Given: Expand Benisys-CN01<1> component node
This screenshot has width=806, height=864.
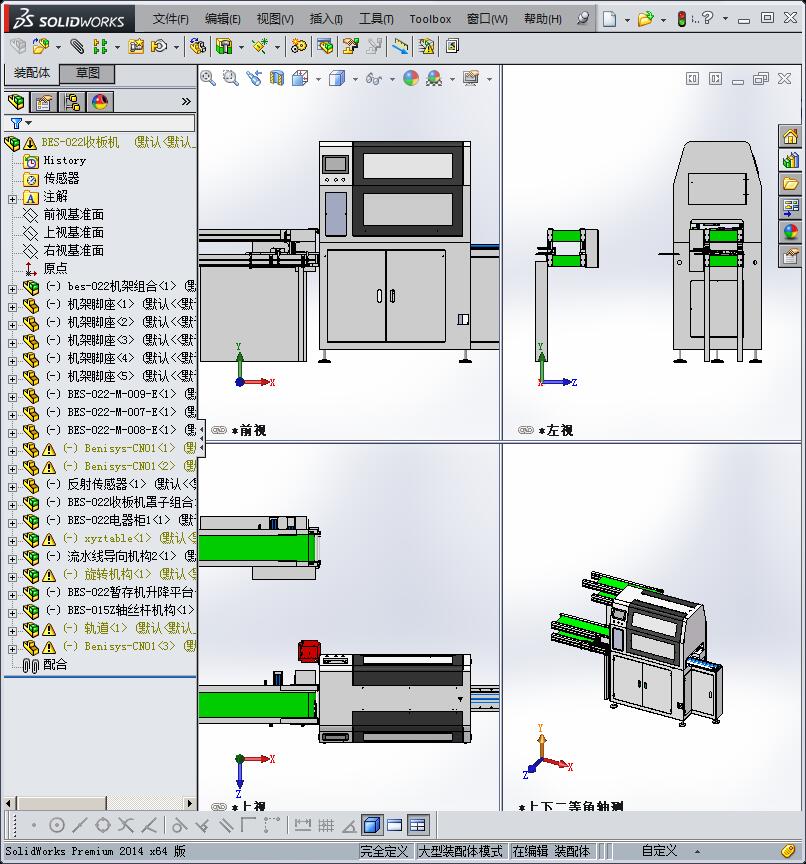Looking at the screenshot, I should (x=13, y=451).
